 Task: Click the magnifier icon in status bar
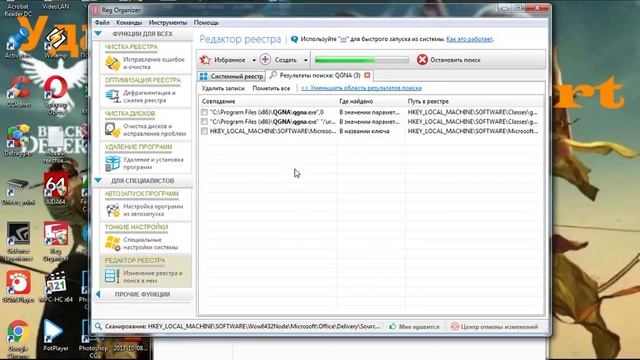98,326
